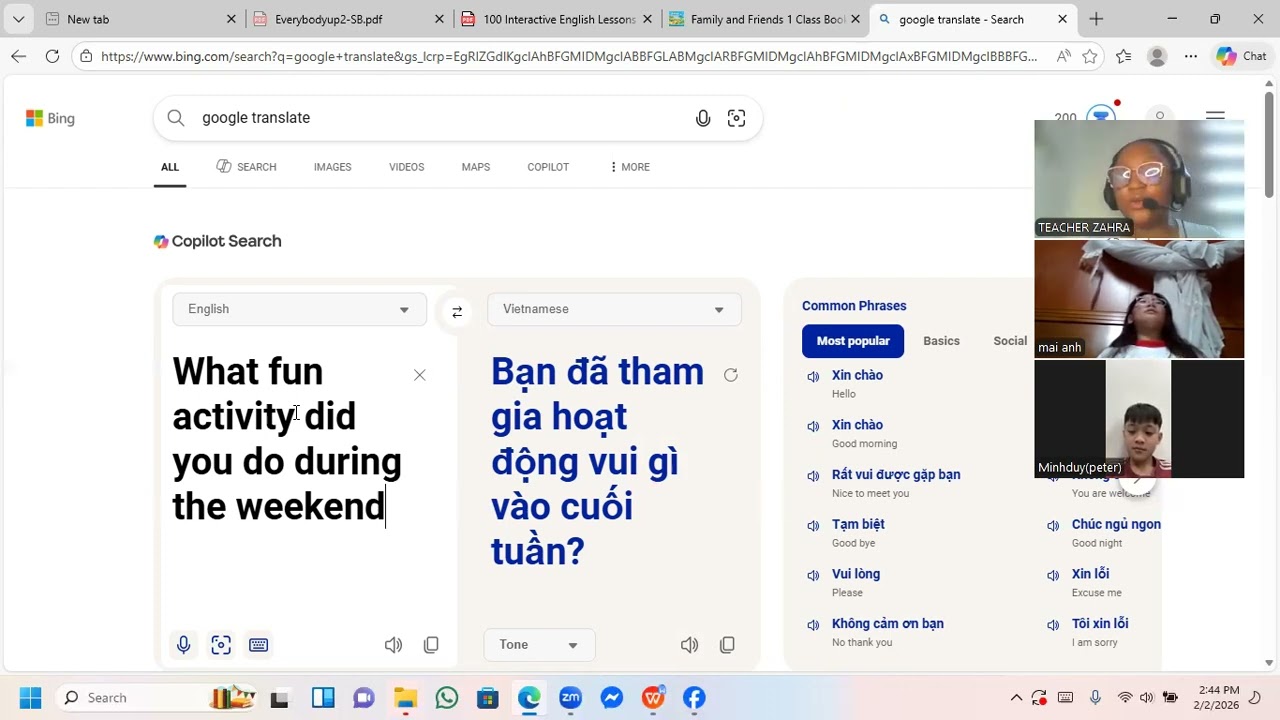This screenshot has height=720, width=1280.
Task: Listen to the English source text
Action: (394, 645)
